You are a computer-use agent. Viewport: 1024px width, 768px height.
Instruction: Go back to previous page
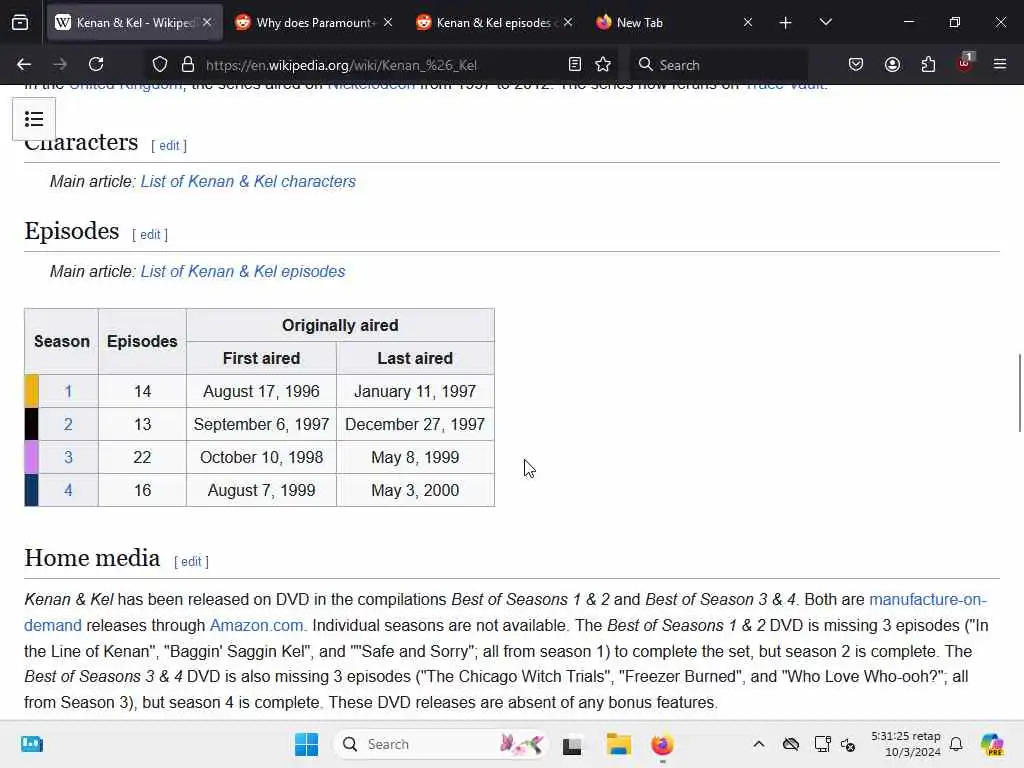24,64
